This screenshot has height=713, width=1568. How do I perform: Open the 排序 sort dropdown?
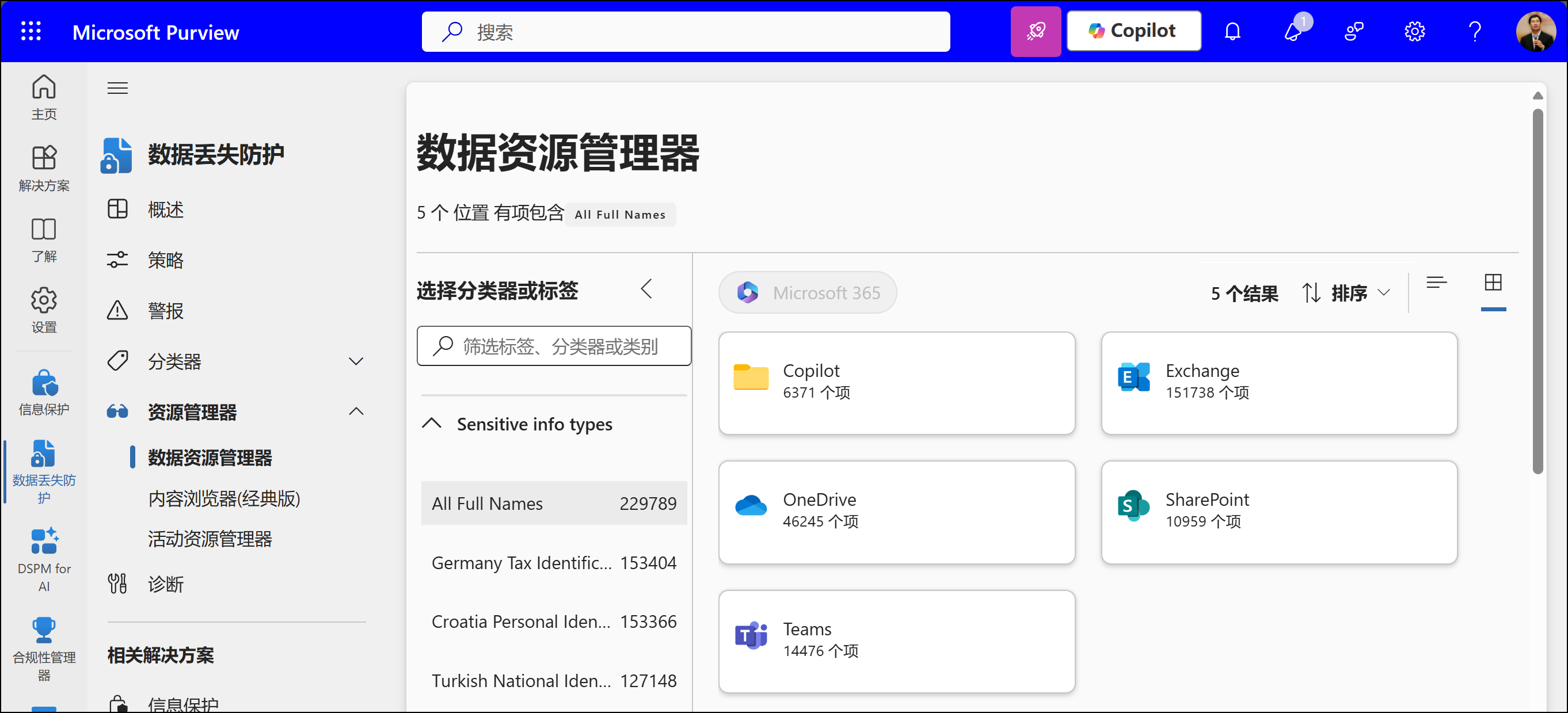tap(1346, 293)
